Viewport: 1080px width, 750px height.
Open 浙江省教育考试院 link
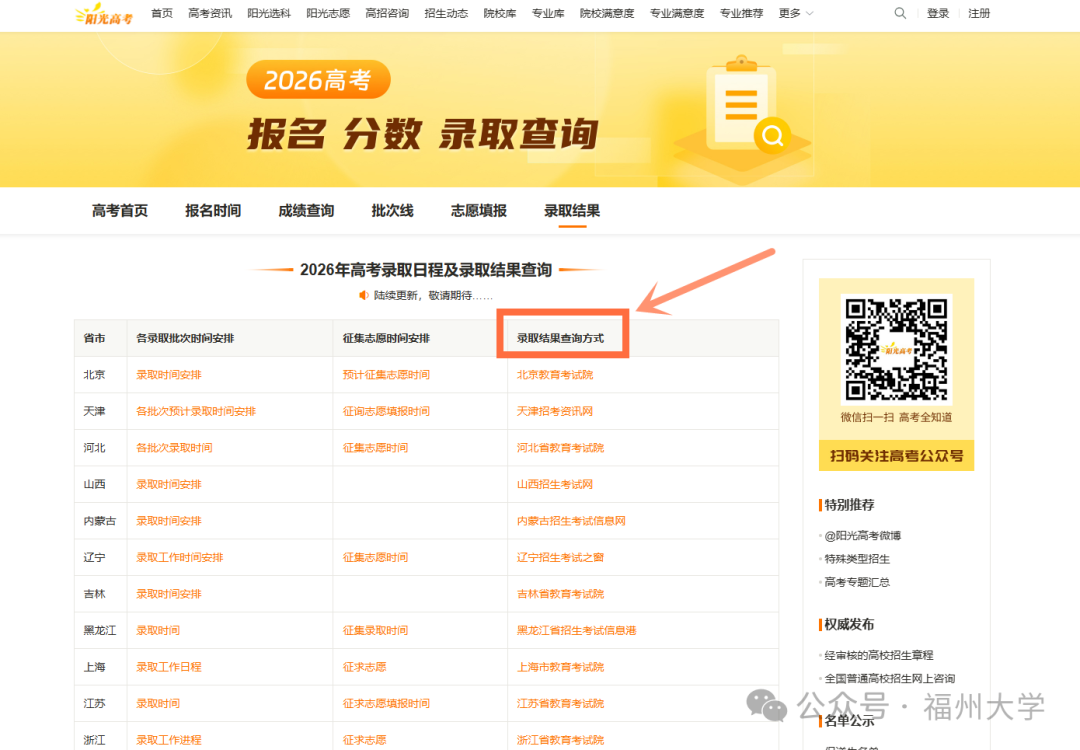(x=561, y=740)
